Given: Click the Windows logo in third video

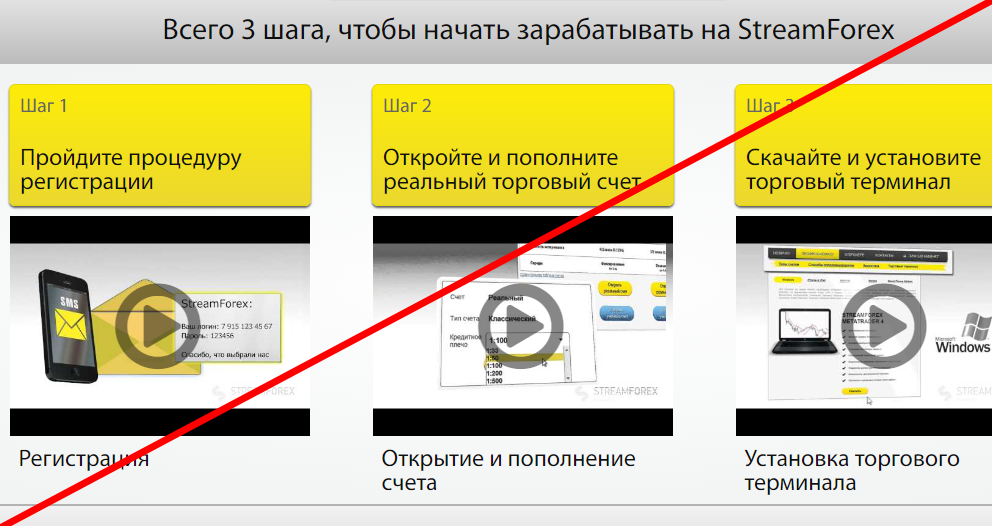Looking at the screenshot, I should coord(963,334).
